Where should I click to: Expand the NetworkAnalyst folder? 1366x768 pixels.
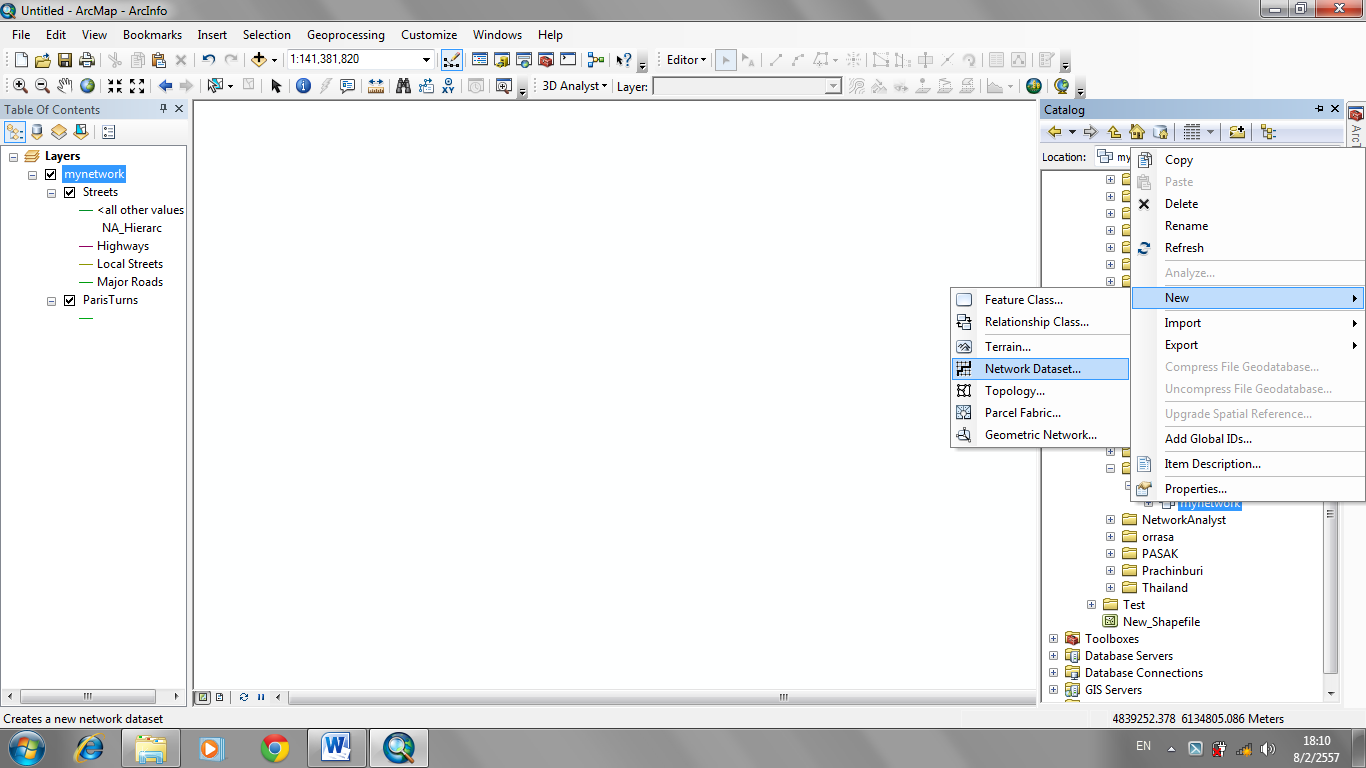(x=1110, y=520)
